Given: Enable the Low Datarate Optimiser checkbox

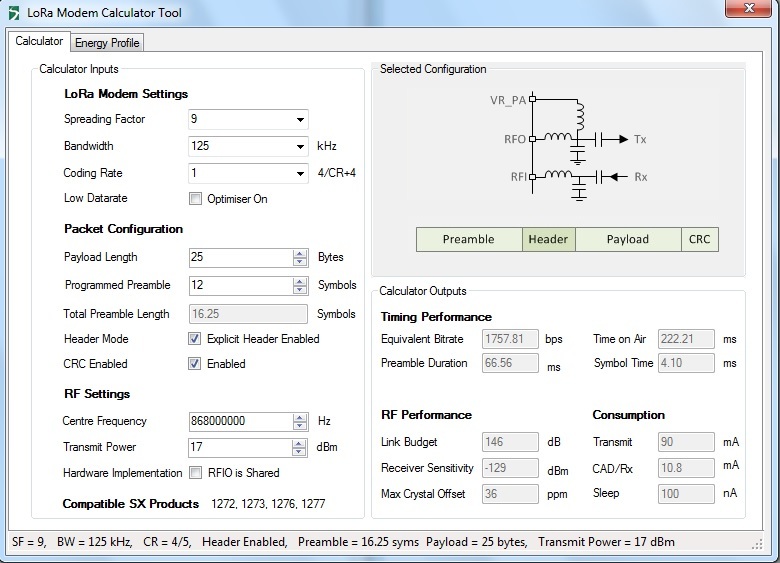Looking at the screenshot, I should pos(196,199).
